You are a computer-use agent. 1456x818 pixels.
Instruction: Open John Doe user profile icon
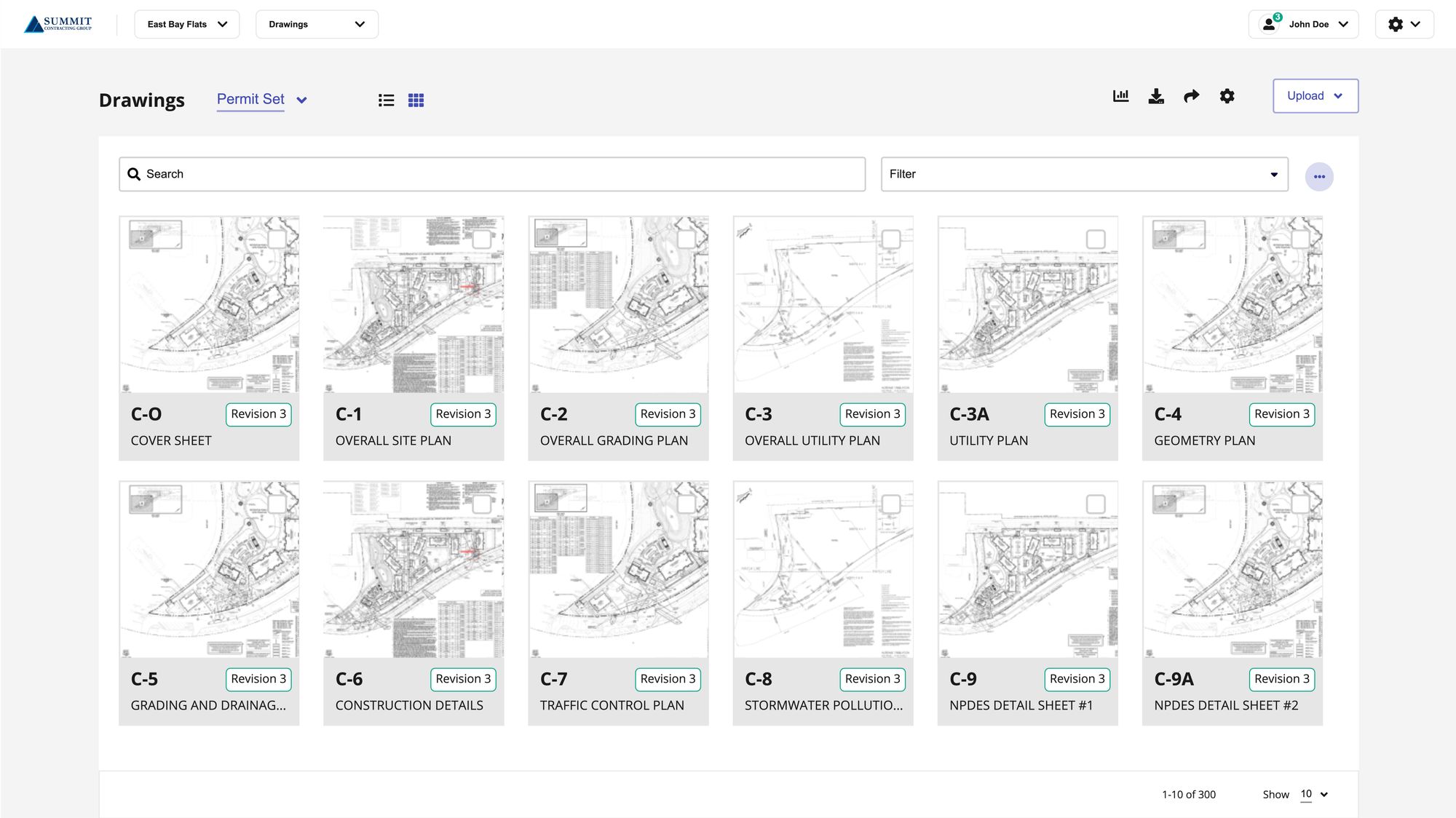[x=1269, y=24]
